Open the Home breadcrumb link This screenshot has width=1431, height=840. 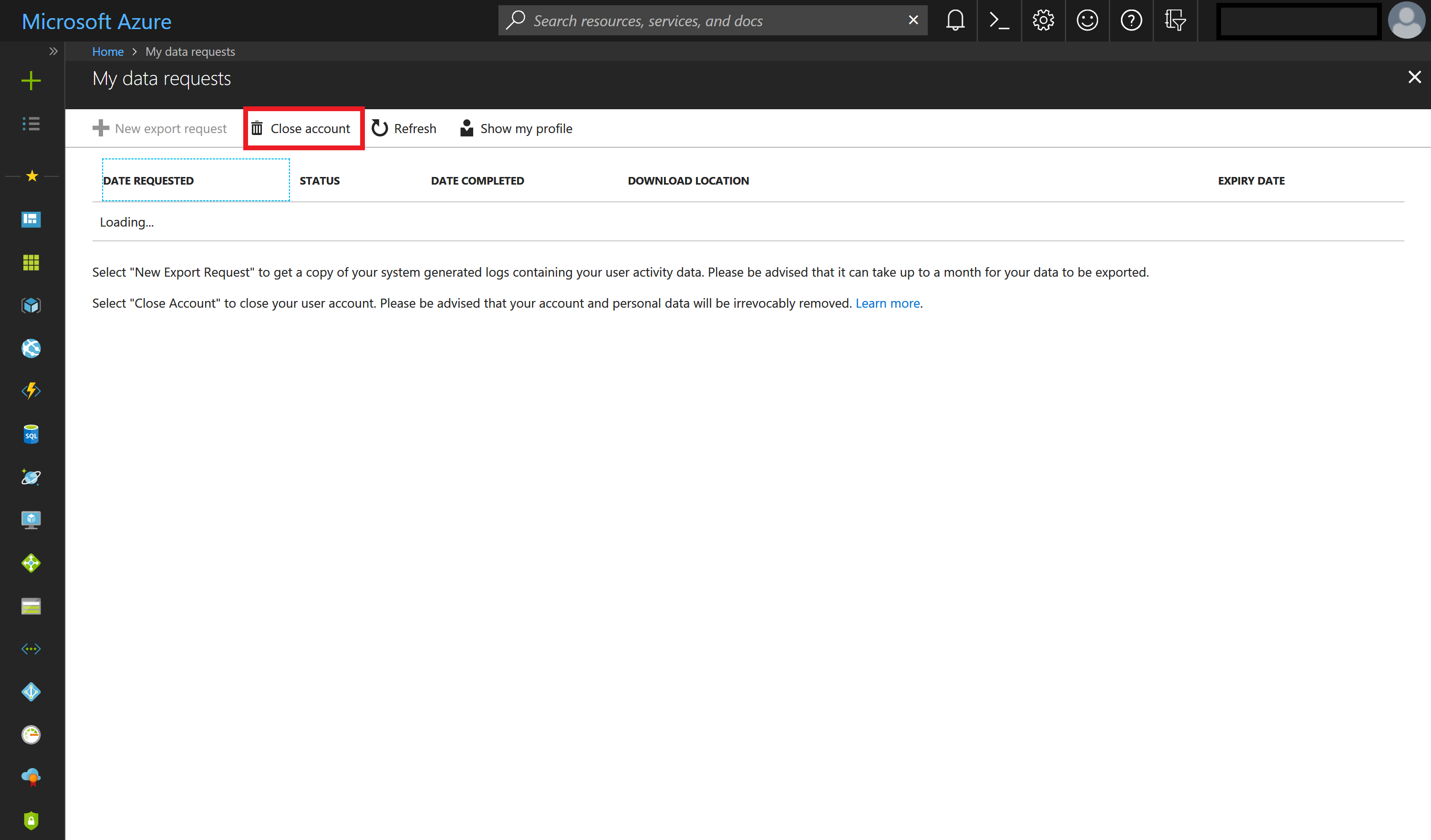coord(107,51)
